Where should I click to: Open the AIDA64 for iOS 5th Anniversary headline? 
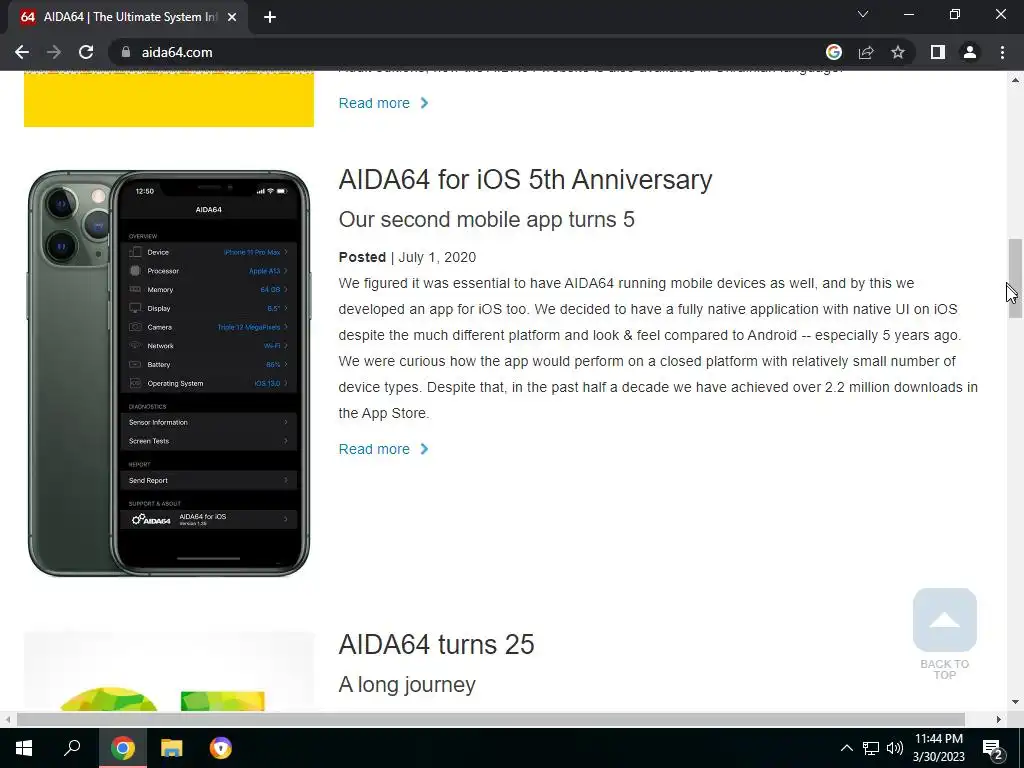[525, 180]
